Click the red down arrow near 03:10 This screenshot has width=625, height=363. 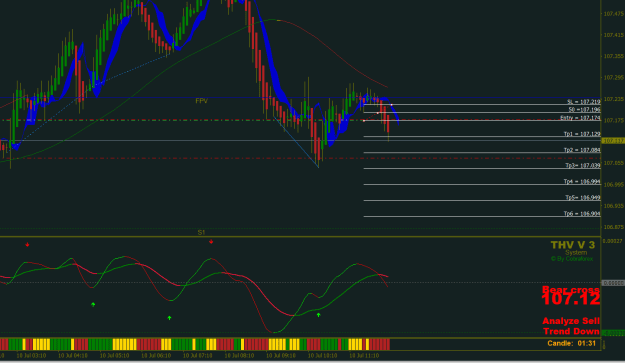pos(27,245)
